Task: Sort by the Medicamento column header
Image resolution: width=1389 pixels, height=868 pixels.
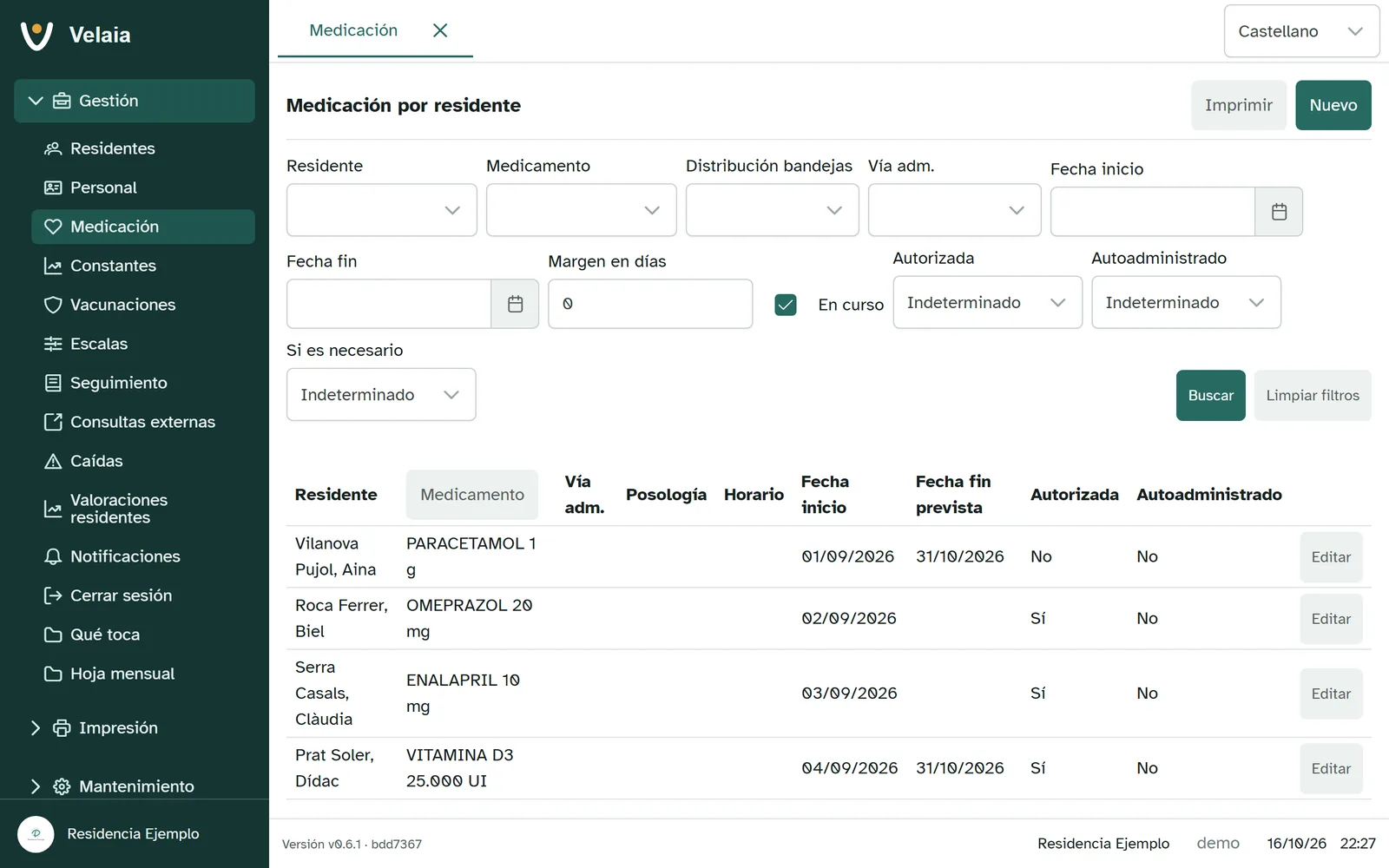Action: (x=472, y=495)
